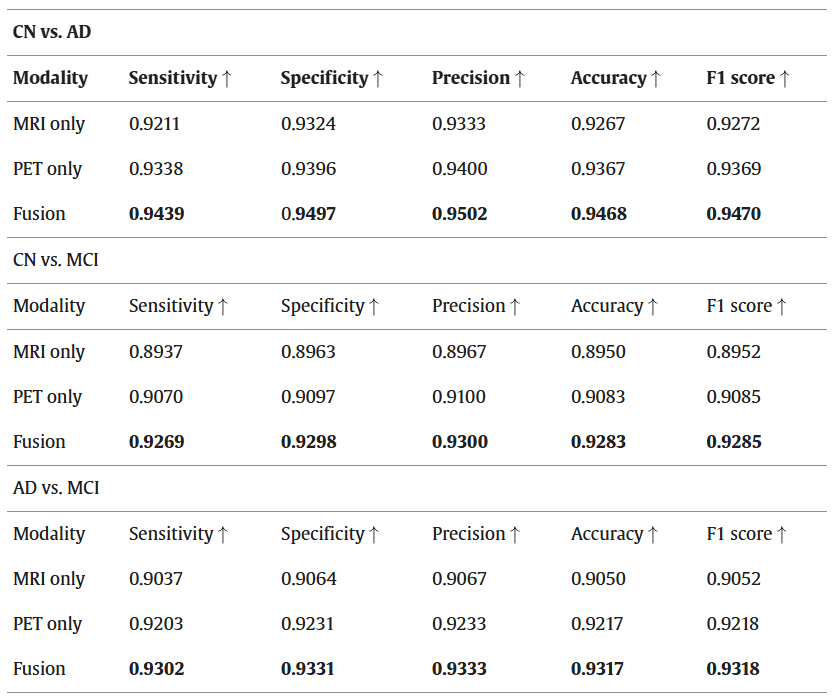Viewport: 837px width, 698px height.
Task: Click the bold Precision column header
Action: [470, 78]
